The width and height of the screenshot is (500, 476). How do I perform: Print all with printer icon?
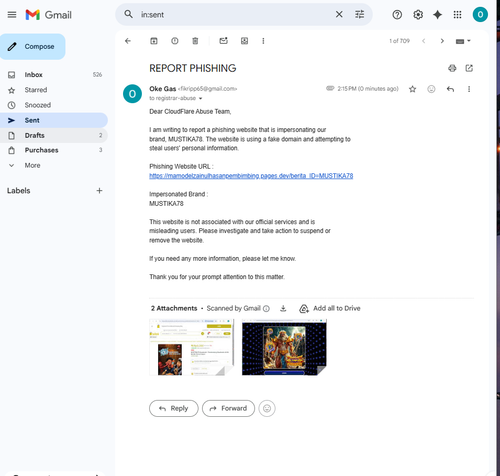click(x=452, y=68)
